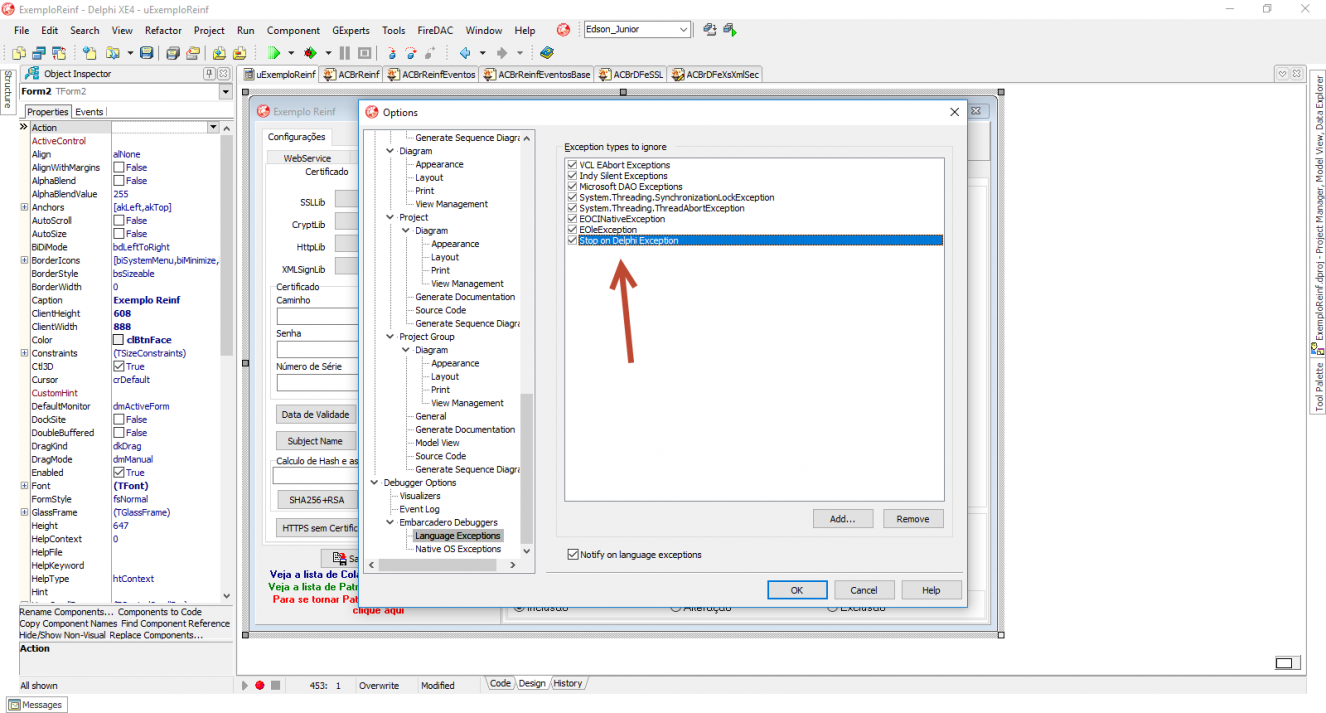Click the New Items toolbar icon

point(89,53)
